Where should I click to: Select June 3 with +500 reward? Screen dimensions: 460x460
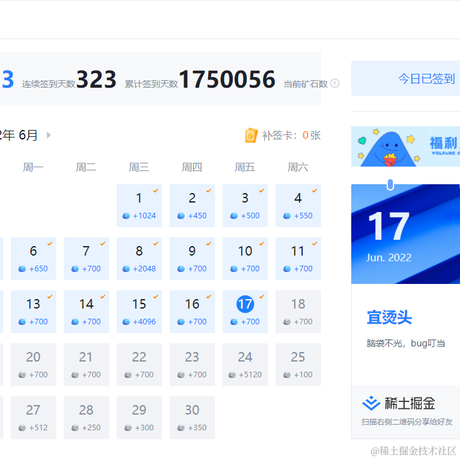245,206
